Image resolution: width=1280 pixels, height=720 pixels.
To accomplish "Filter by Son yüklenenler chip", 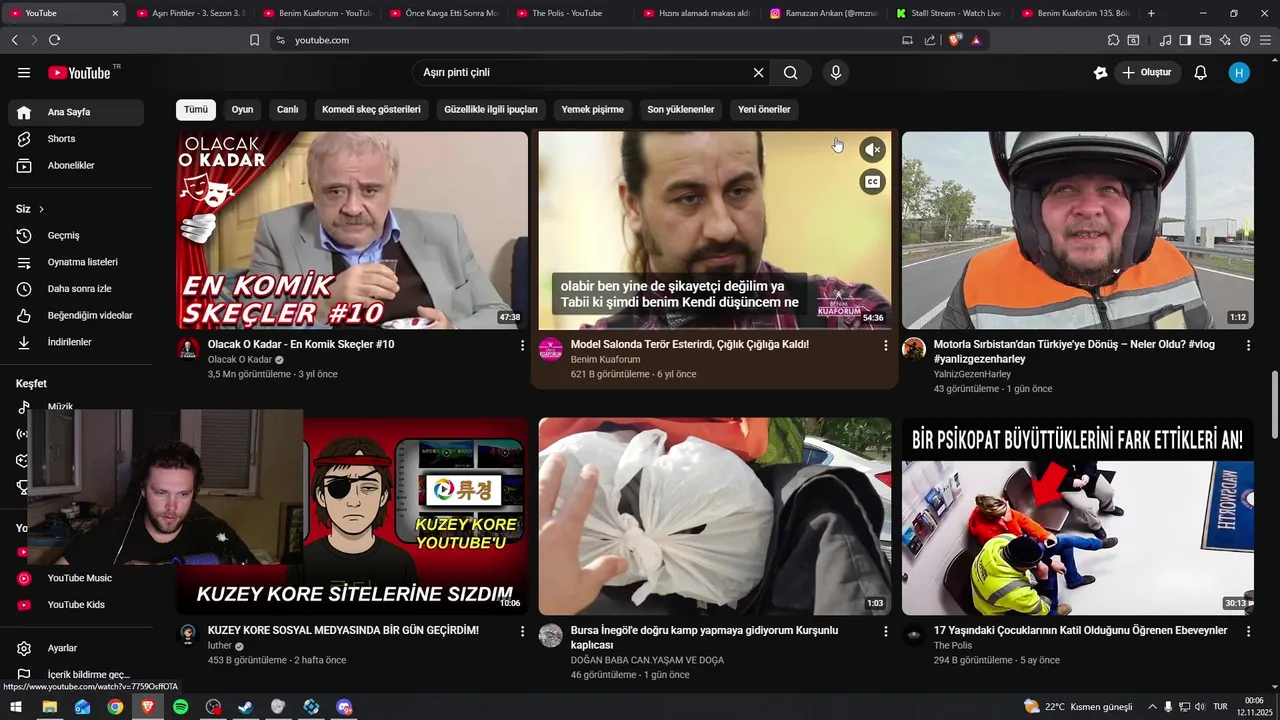I will click(681, 109).
